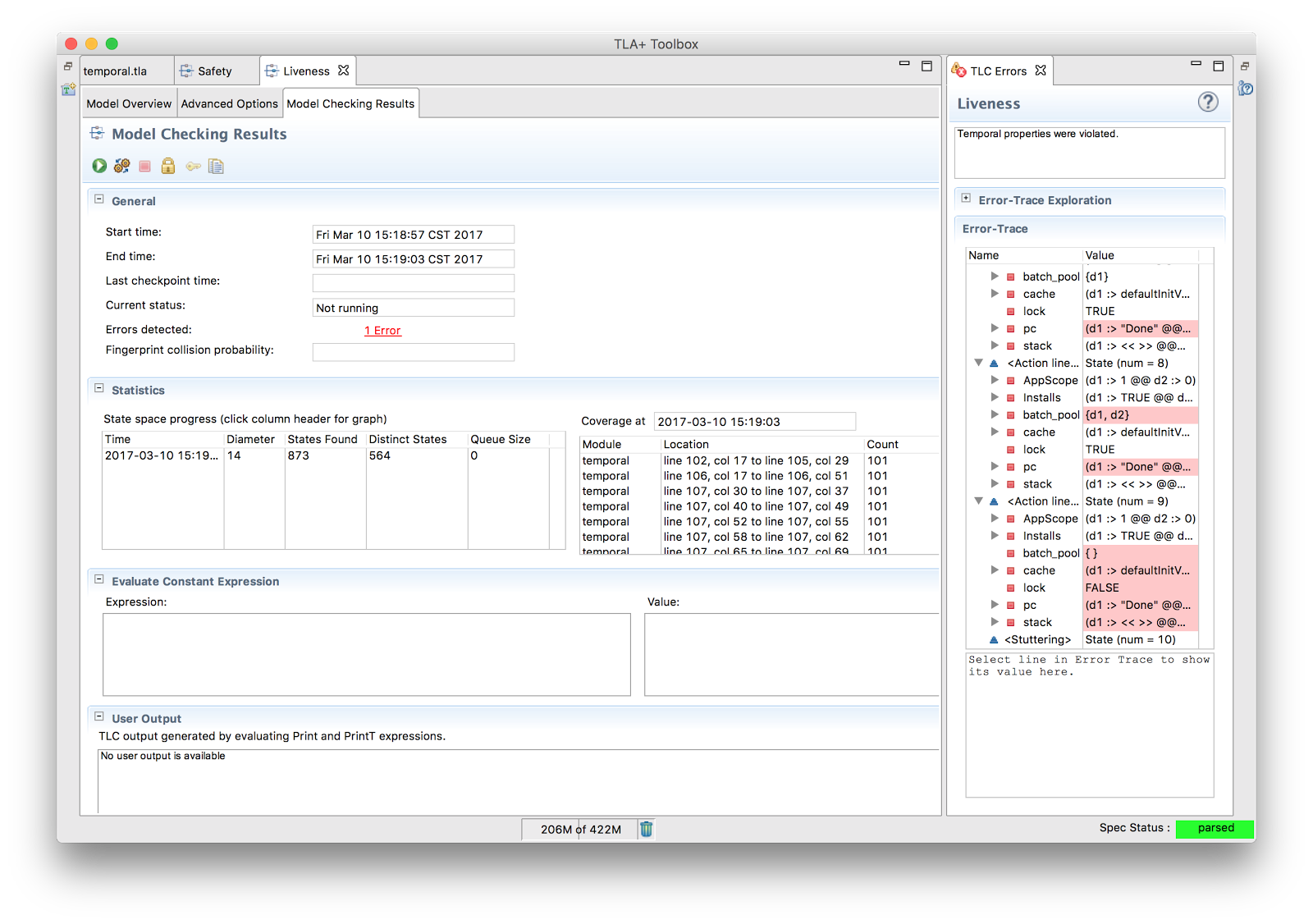Click the padlock lock-model icon
Screen dimensions: 1313x924
pos(168,166)
